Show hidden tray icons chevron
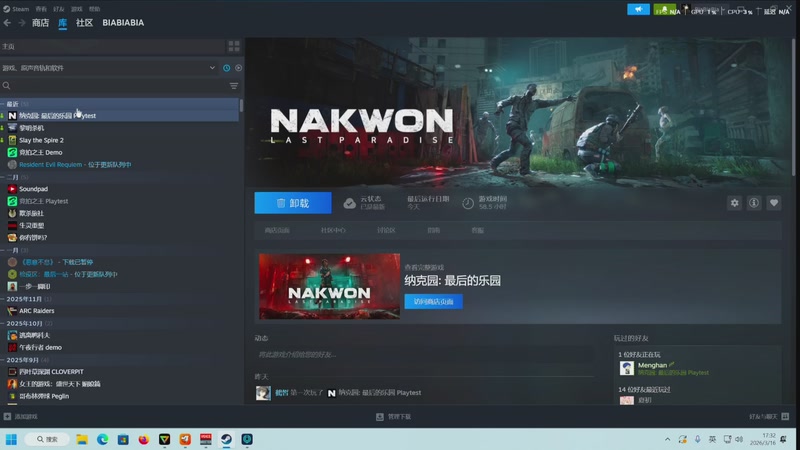This screenshot has height=450, width=800. pos(667,439)
